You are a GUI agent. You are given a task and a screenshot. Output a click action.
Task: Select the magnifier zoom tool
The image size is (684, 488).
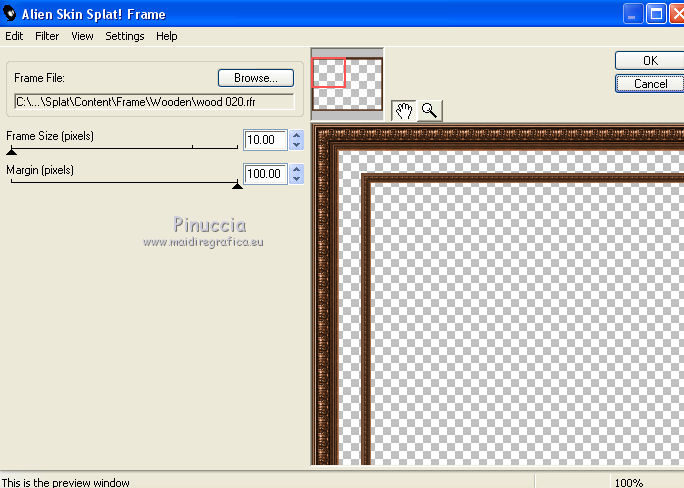click(430, 111)
